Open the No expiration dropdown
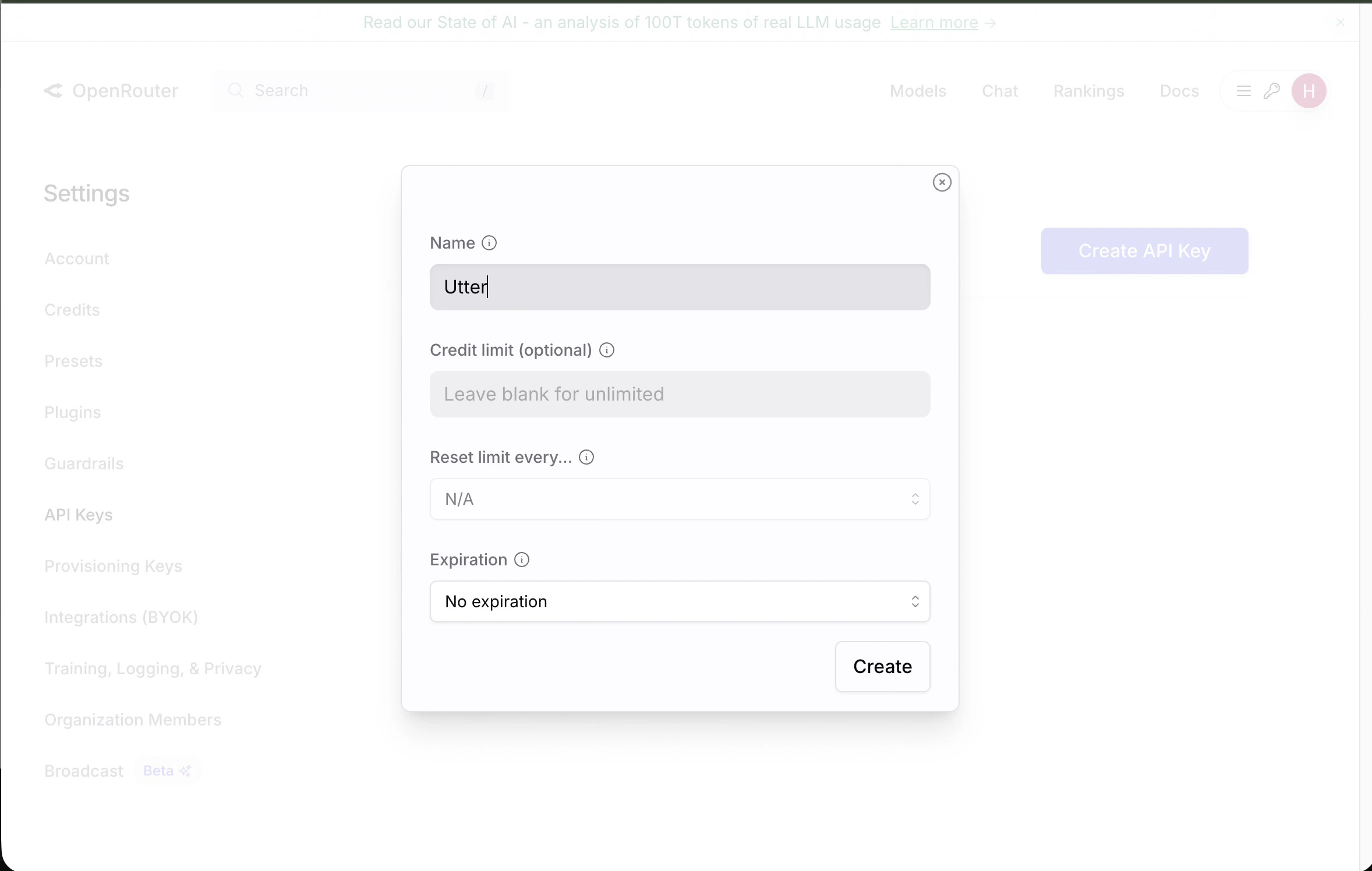The width and height of the screenshot is (1372, 871). click(x=679, y=601)
